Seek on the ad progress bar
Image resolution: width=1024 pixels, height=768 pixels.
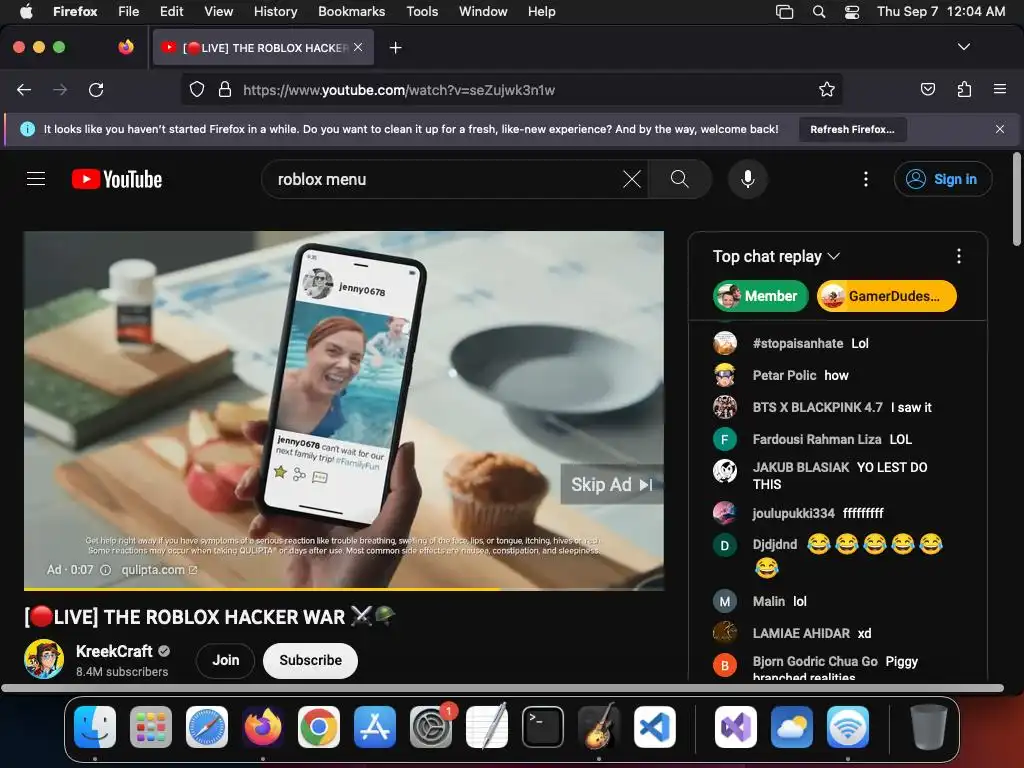click(344, 589)
